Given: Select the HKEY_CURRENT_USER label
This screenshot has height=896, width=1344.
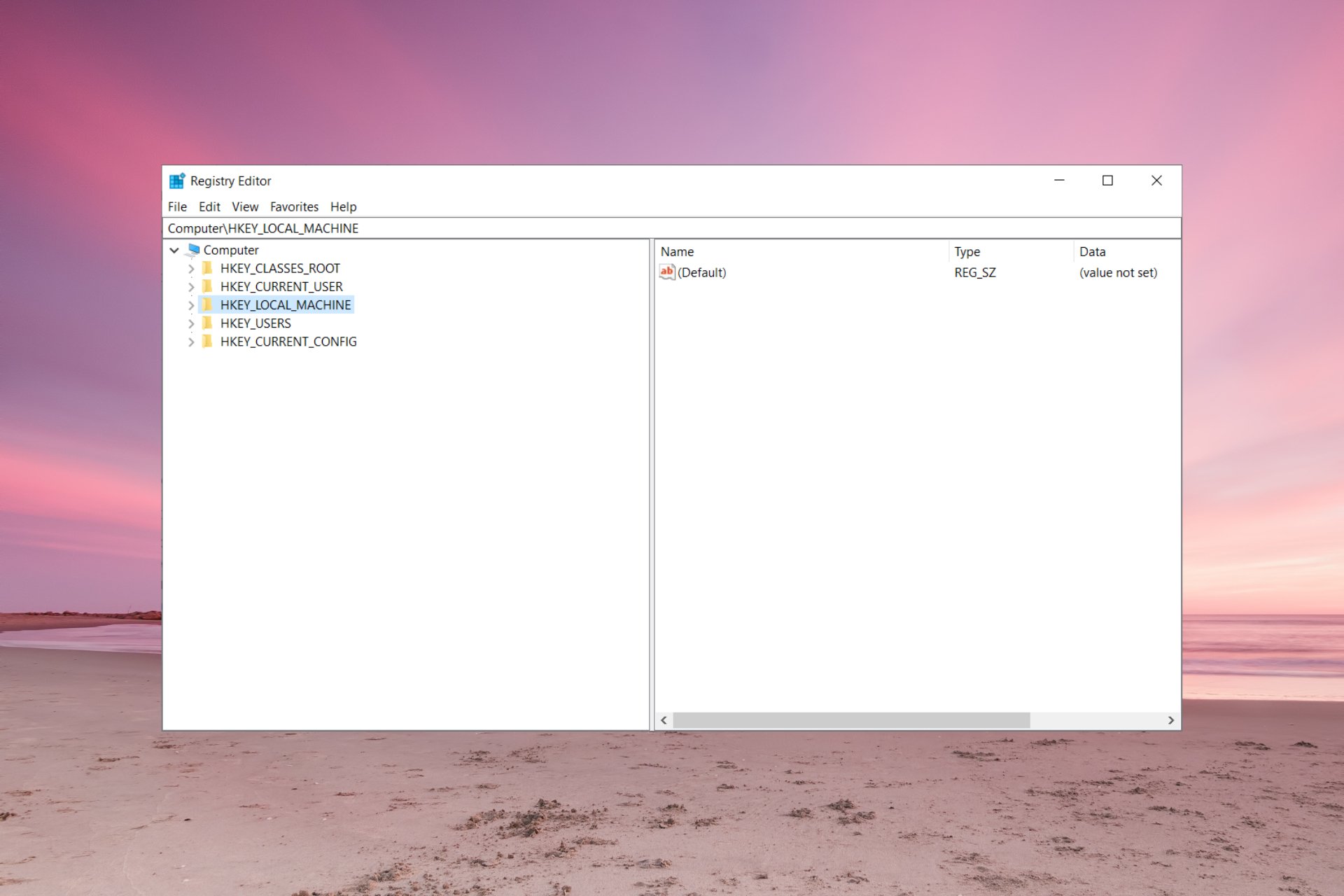Looking at the screenshot, I should [281, 286].
